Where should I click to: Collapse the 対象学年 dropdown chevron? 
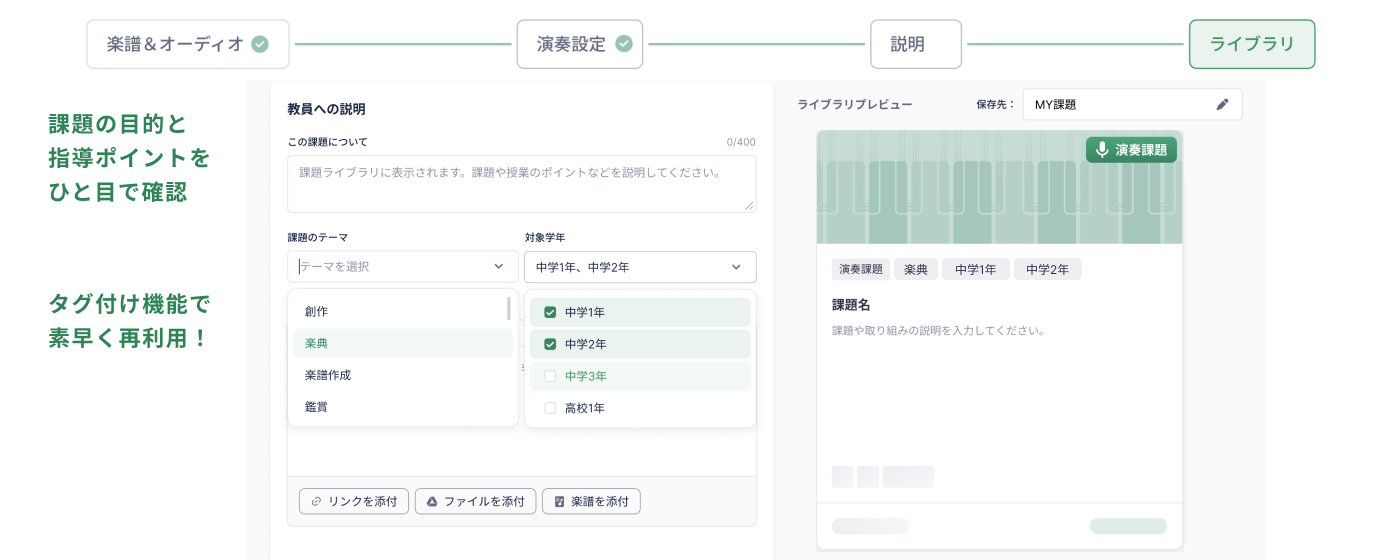pos(737,267)
